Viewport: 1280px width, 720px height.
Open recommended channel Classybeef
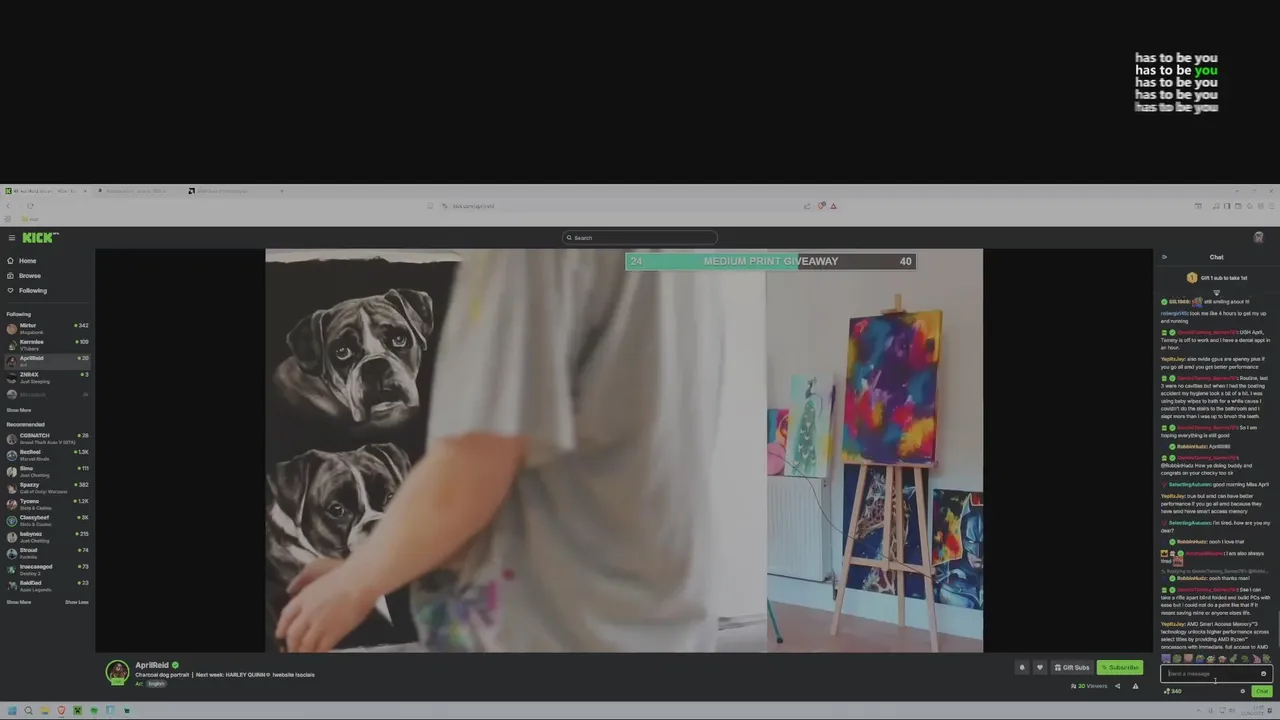tap(47, 519)
